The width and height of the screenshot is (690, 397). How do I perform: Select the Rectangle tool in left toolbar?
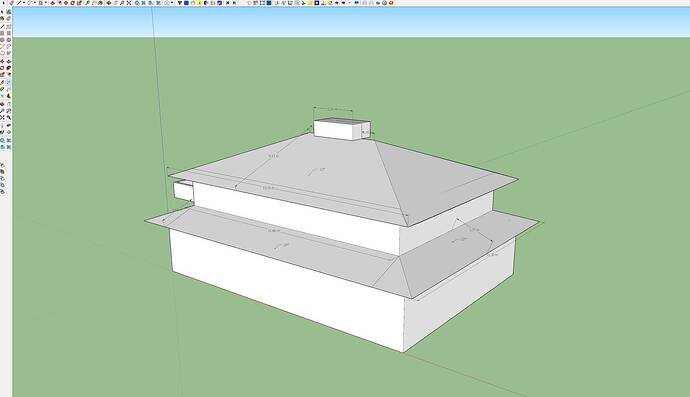coord(2,33)
